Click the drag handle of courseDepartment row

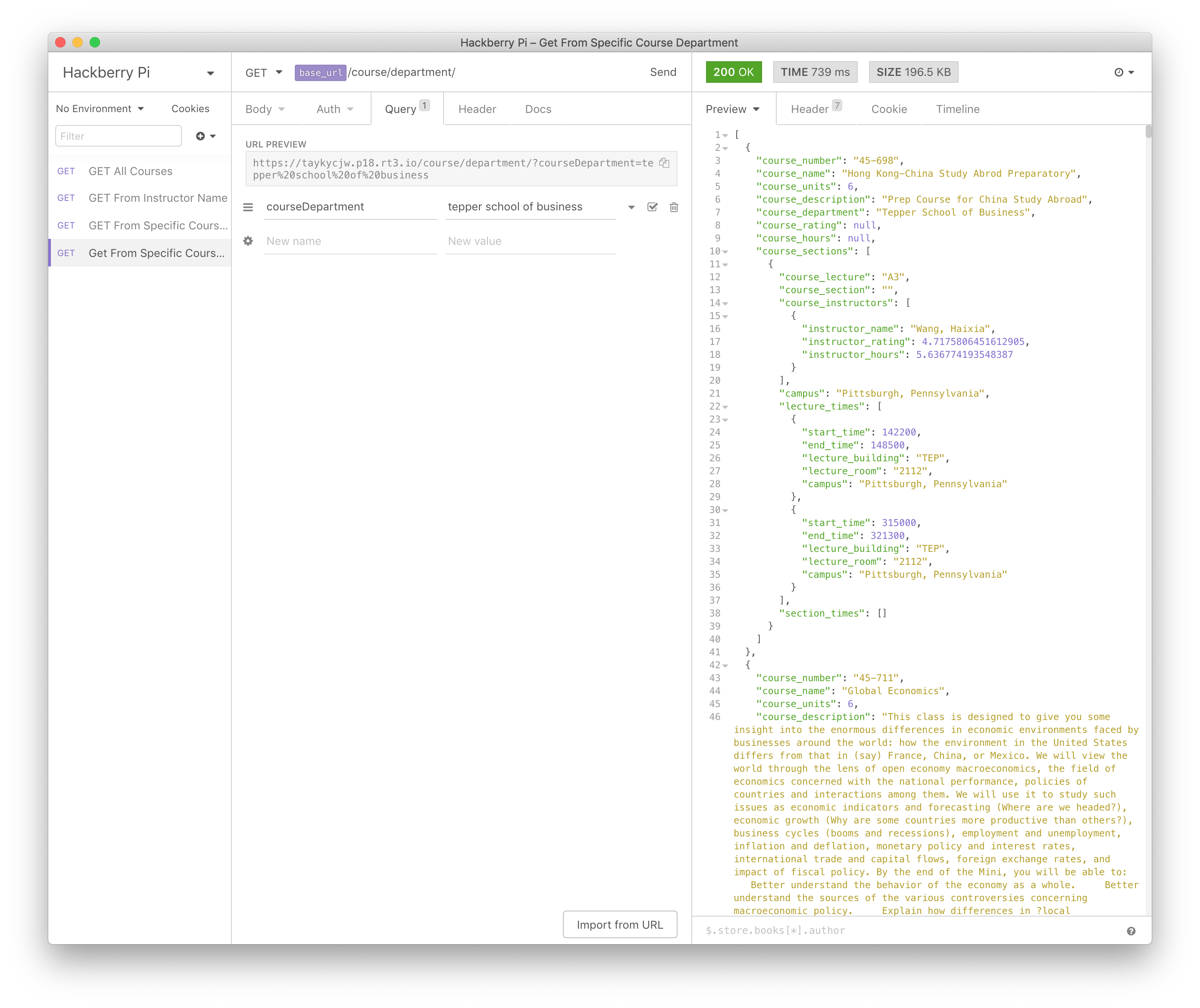pyautogui.click(x=248, y=207)
